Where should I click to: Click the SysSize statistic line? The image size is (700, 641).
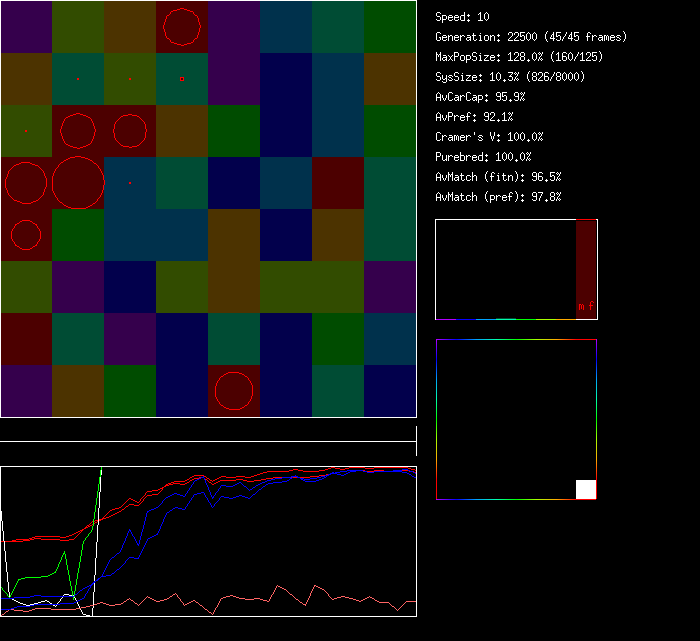(x=510, y=77)
